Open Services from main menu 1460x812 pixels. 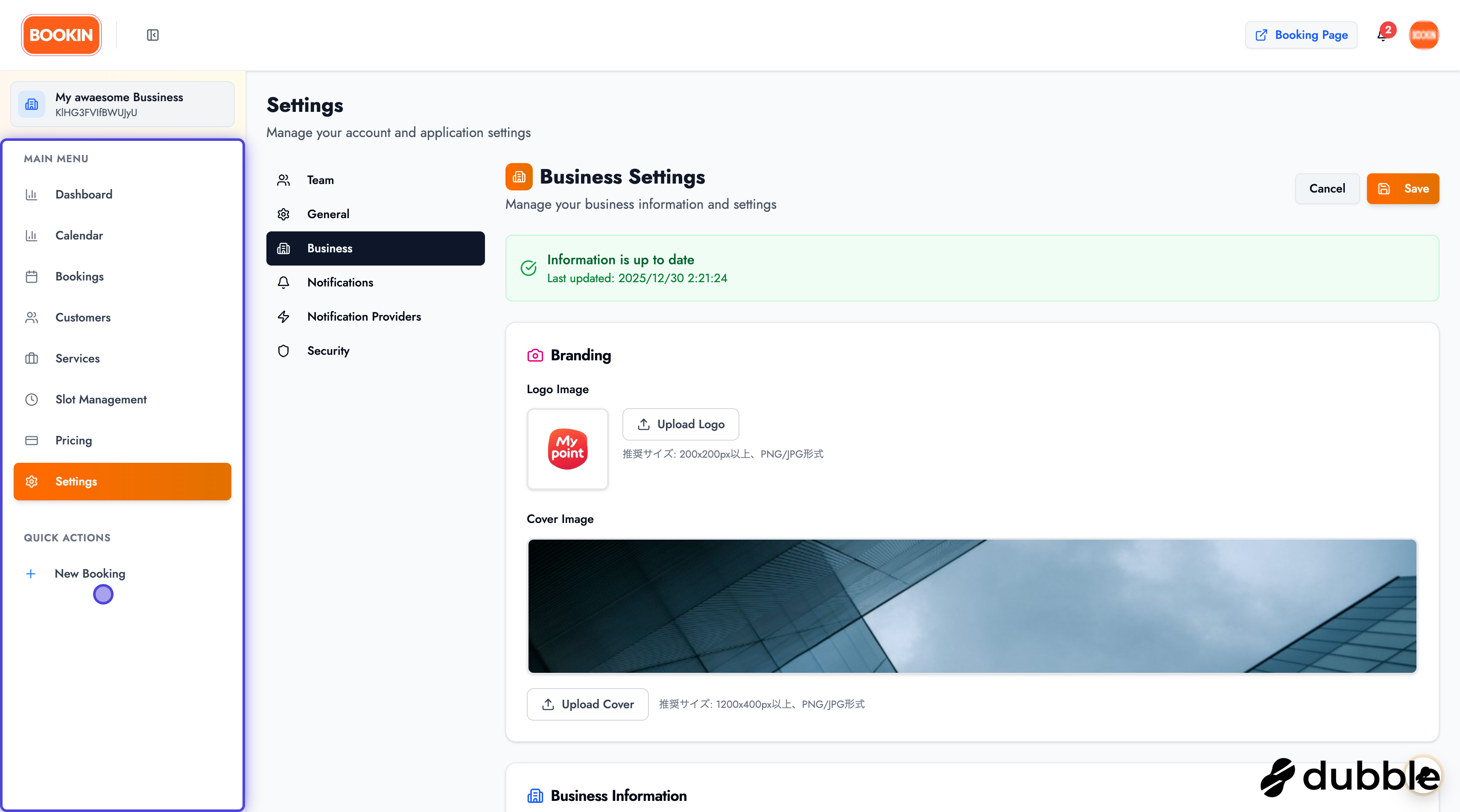coord(78,359)
